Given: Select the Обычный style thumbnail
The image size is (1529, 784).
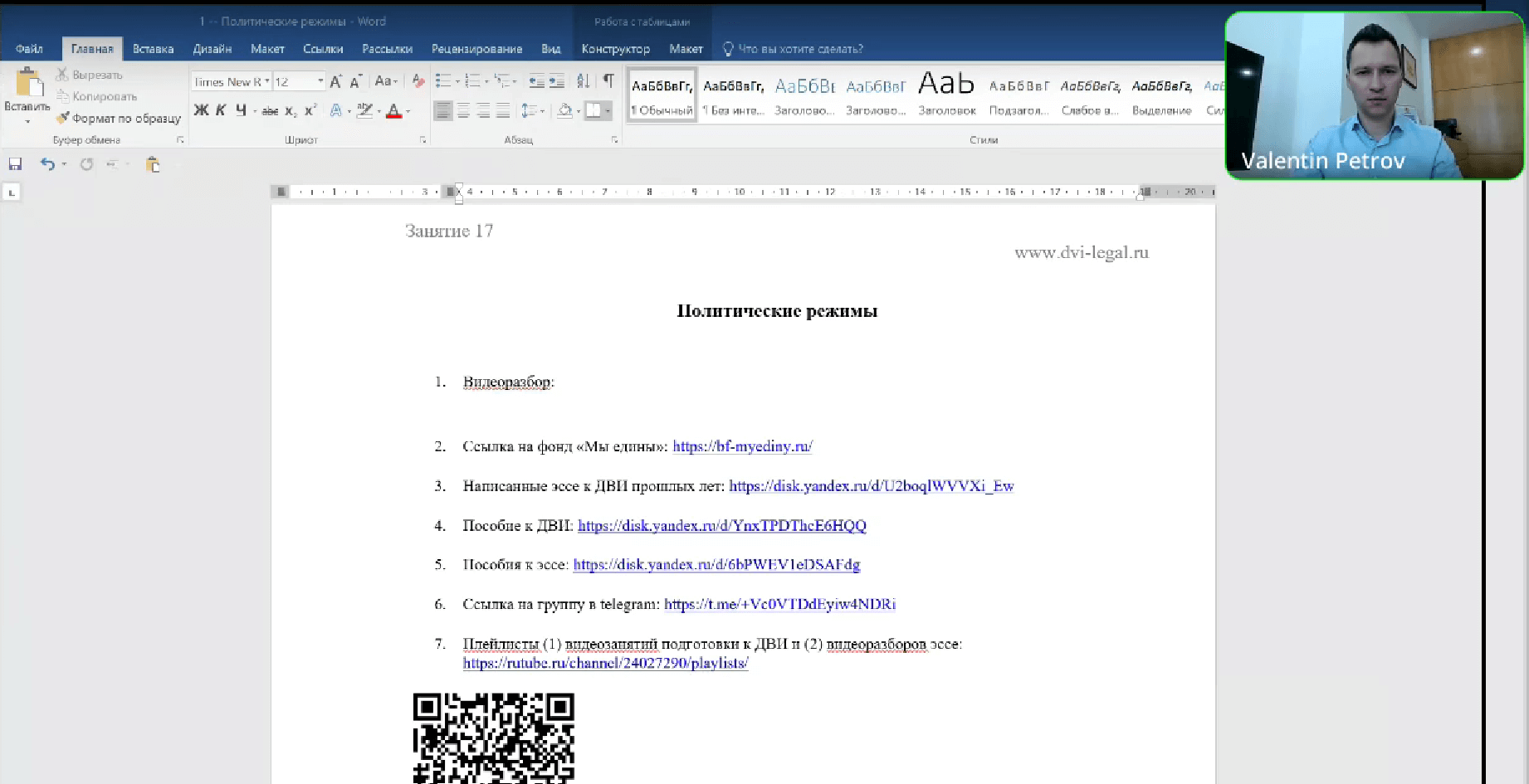Looking at the screenshot, I should 662,95.
